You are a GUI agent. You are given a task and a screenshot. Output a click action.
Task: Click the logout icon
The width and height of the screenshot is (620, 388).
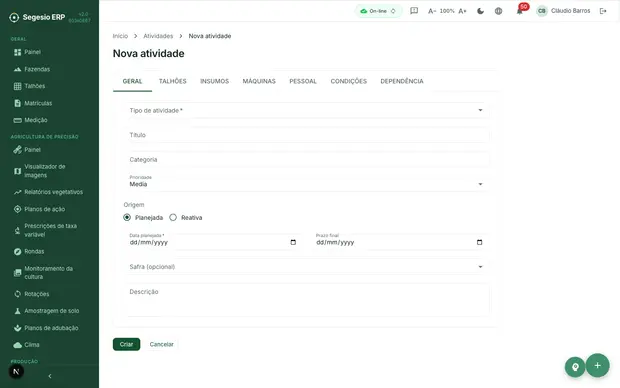603,11
